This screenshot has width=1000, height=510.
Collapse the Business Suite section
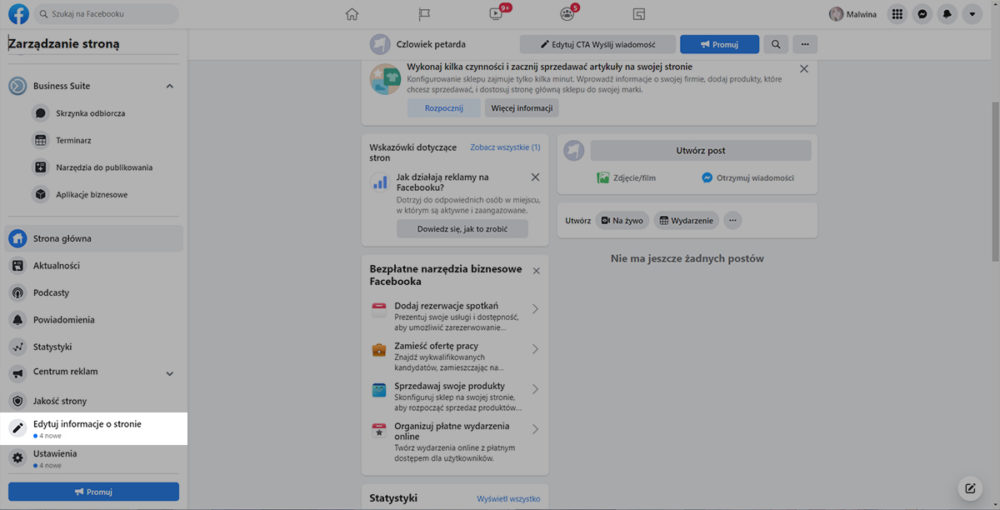[x=170, y=86]
